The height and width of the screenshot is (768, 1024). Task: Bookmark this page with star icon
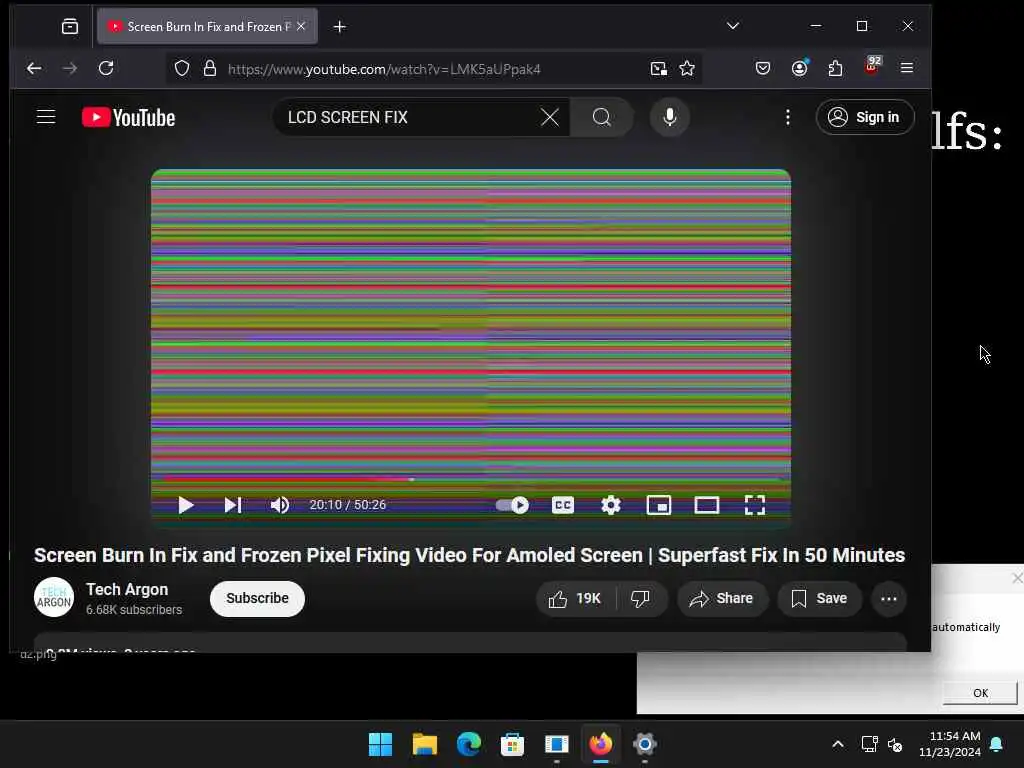click(687, 69)
